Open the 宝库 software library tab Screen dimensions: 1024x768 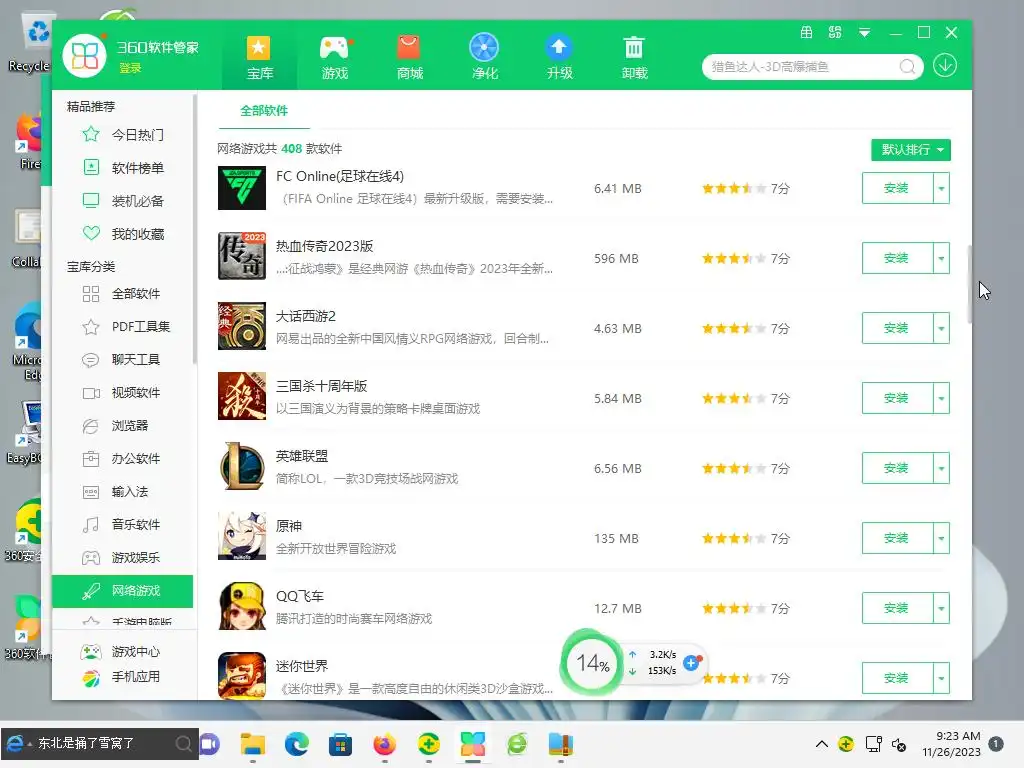259,58
